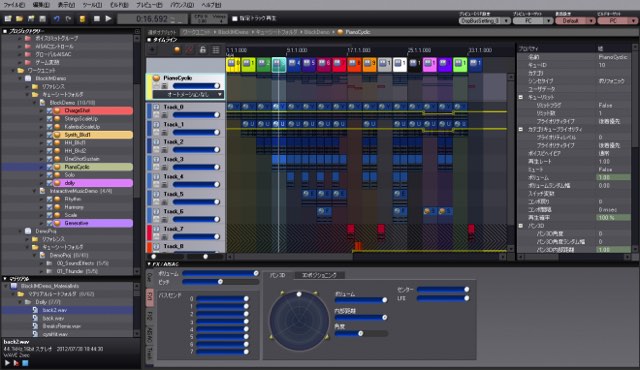Viewport: 640px width, 370px height.
Task: Adjust the Track_2 volume slider
Action: tap(196, 150)
